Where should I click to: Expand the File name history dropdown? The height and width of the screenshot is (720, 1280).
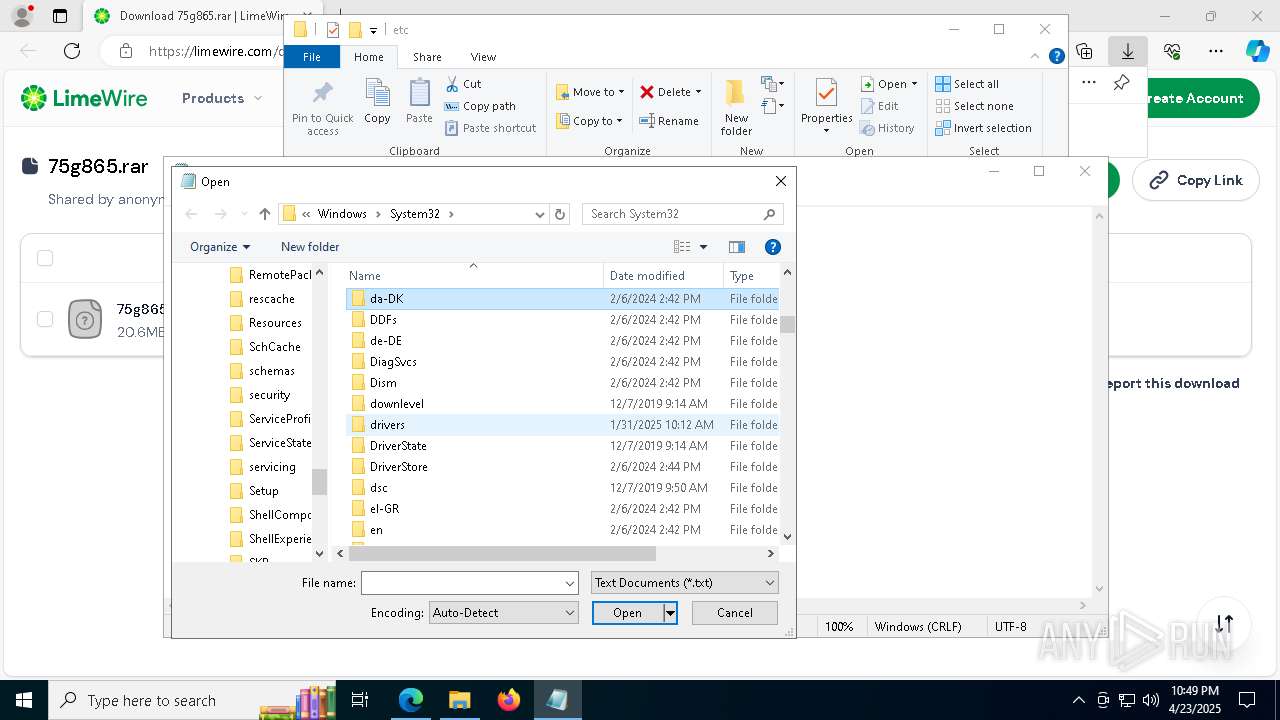click(x=570, y=583)
